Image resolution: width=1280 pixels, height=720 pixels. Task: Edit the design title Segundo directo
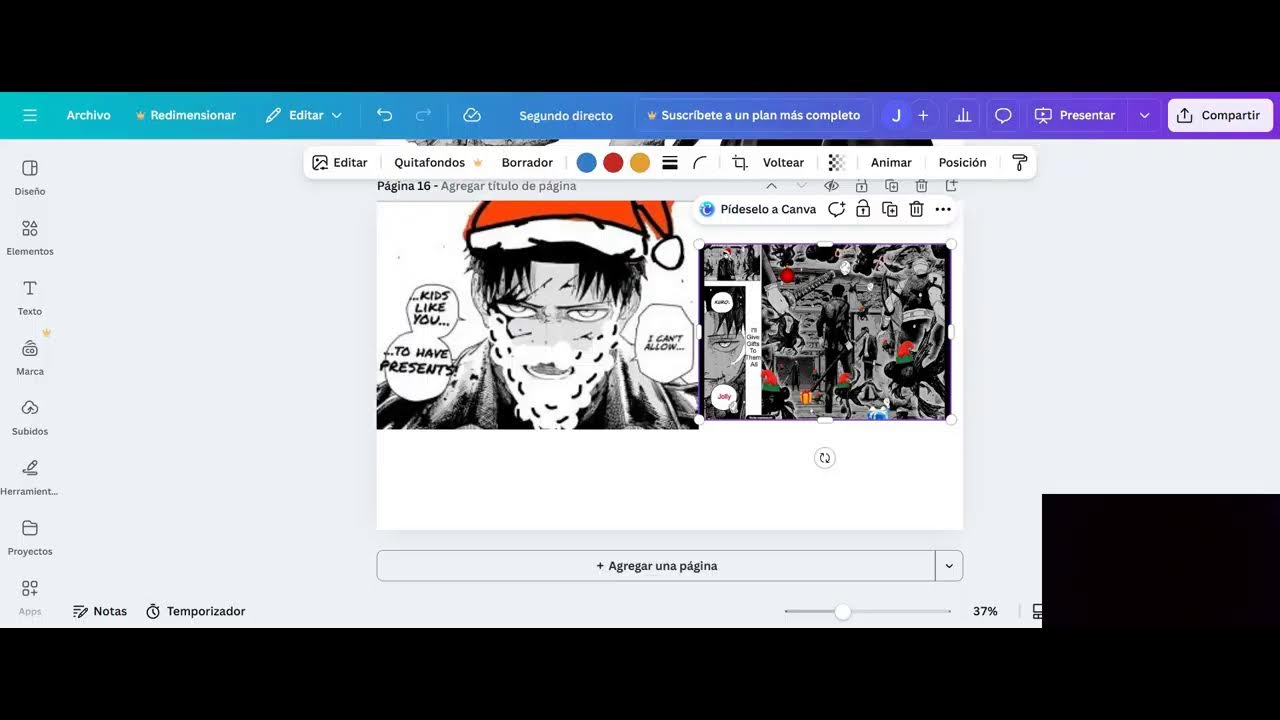(566, 115)
